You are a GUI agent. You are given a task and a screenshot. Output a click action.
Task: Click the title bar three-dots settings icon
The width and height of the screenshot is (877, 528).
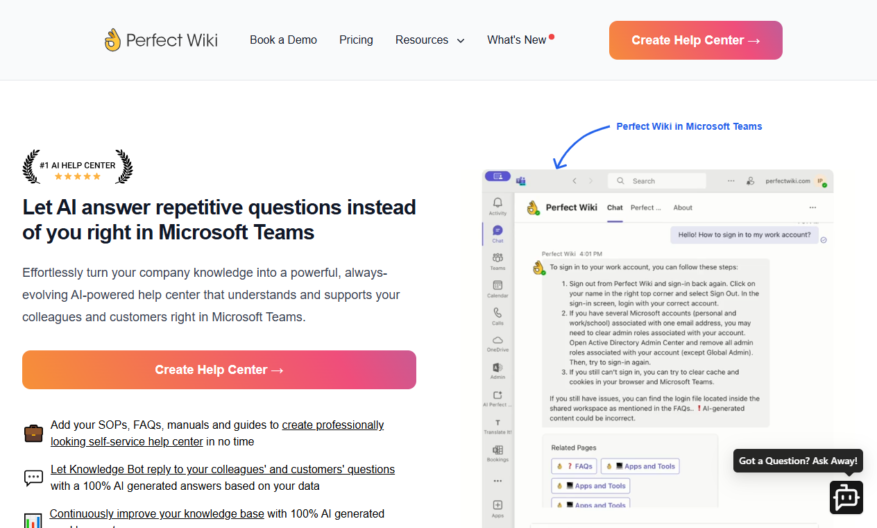click(730, 181)
